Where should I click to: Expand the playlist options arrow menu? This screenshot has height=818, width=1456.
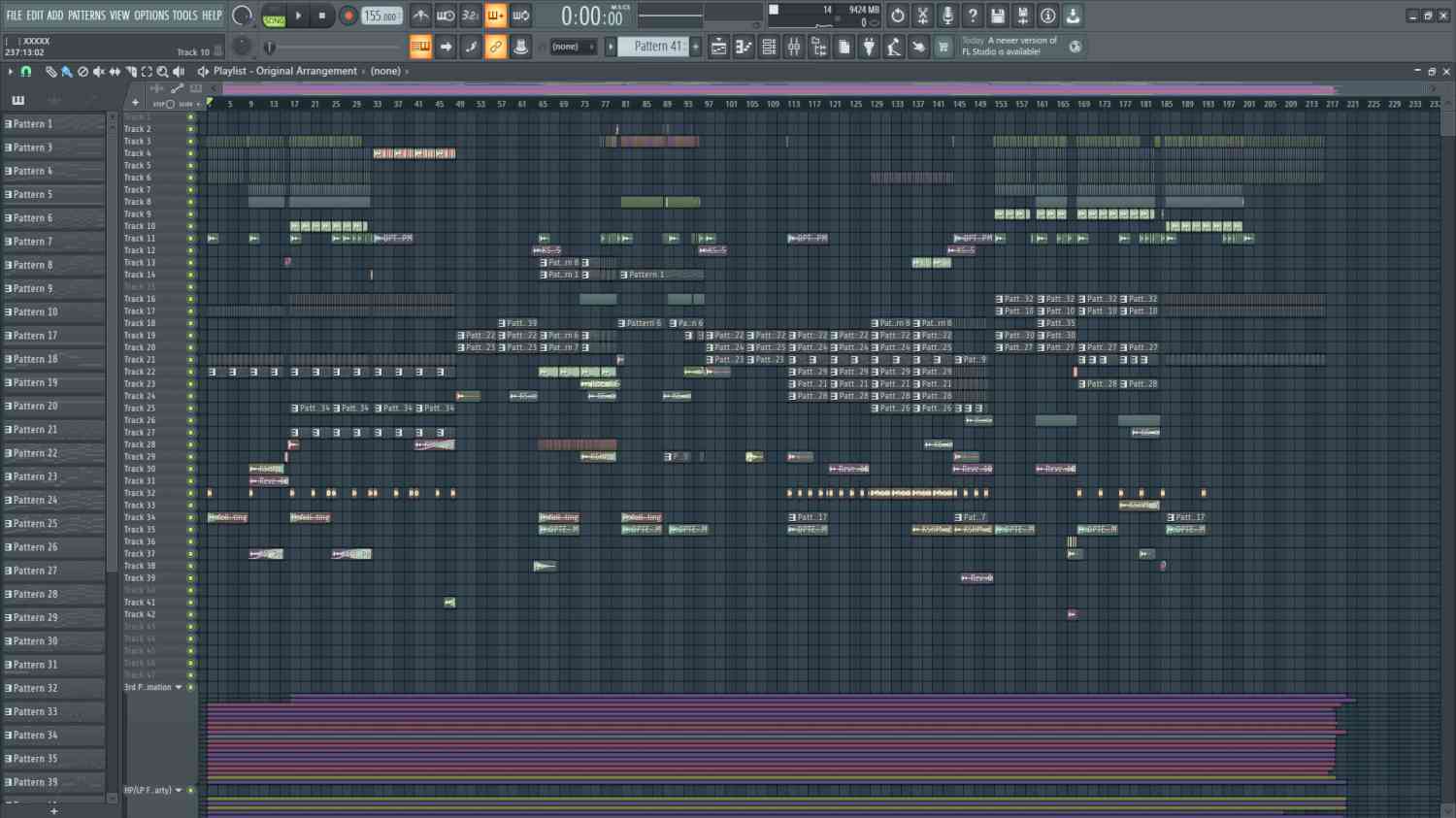pos(11,72)
